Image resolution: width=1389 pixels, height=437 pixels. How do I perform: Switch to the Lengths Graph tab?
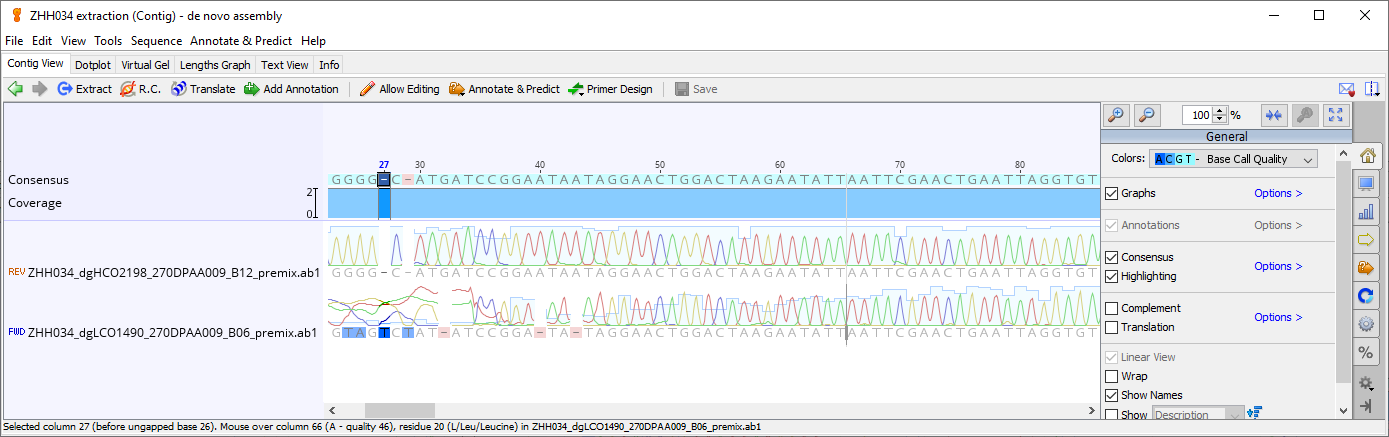215,64
